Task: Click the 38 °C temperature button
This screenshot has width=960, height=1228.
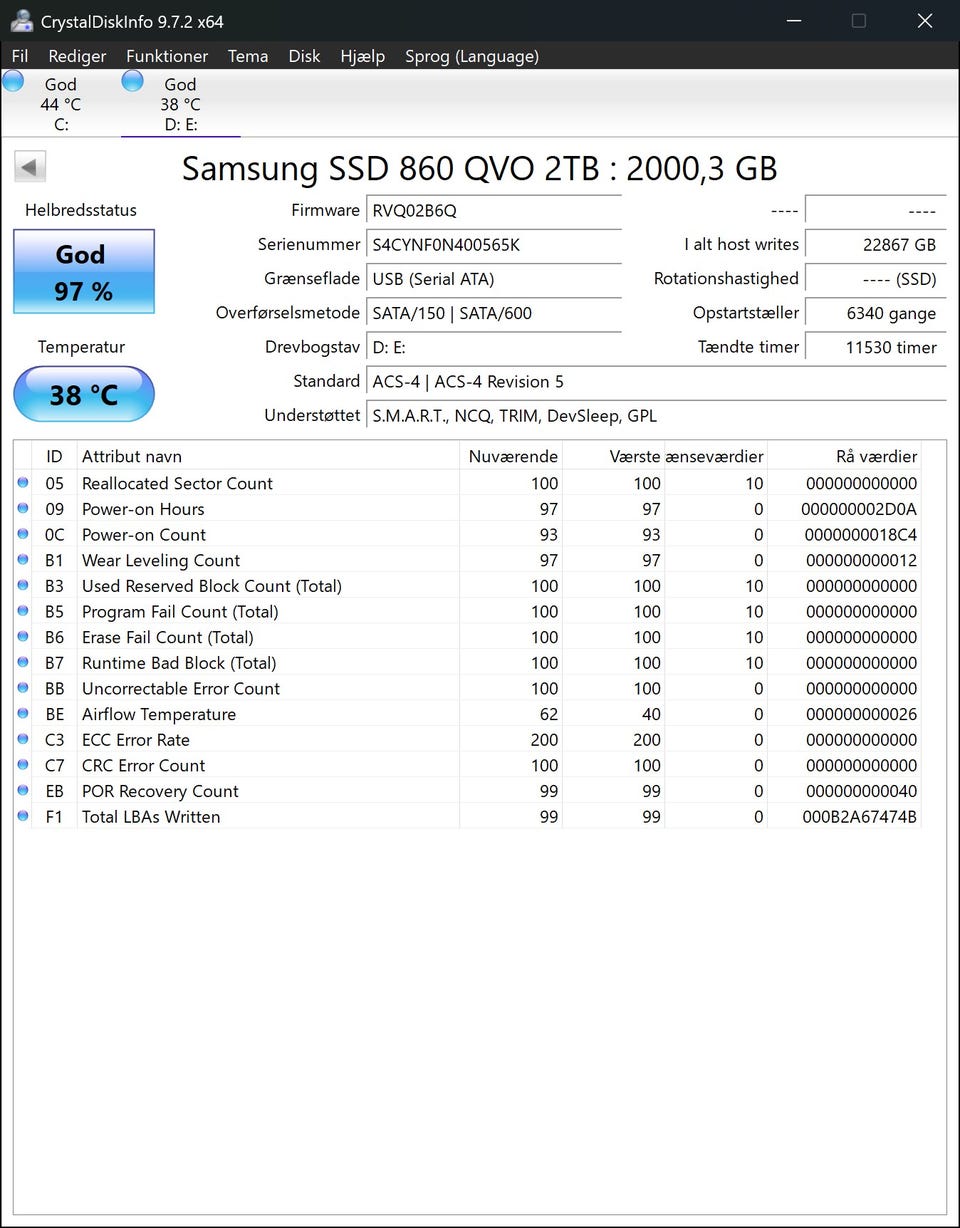Action: click(x=84, y=394)
